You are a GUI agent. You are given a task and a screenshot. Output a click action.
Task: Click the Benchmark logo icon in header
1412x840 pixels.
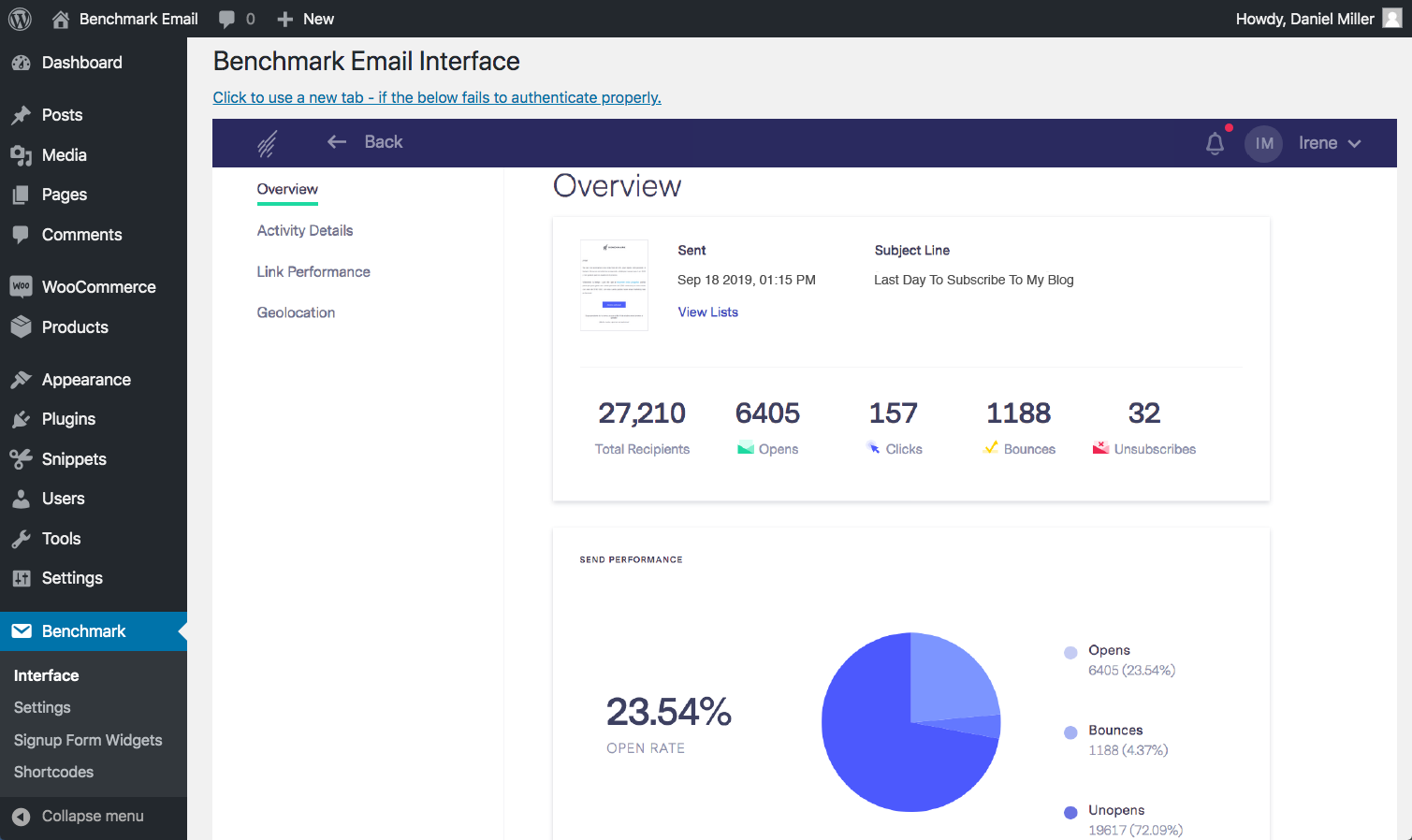click(268, 143)
